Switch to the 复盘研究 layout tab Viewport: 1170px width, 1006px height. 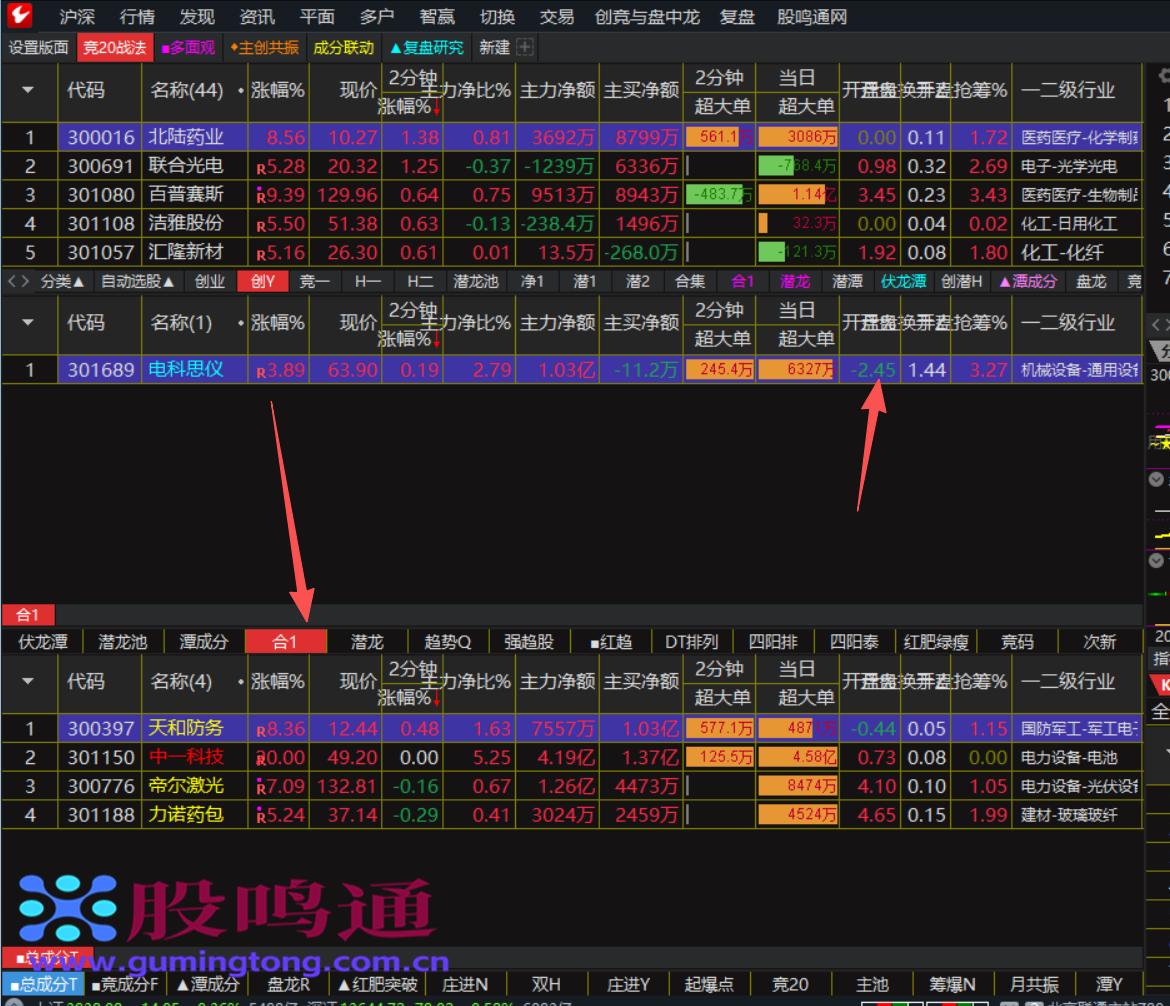coord(427,48)
